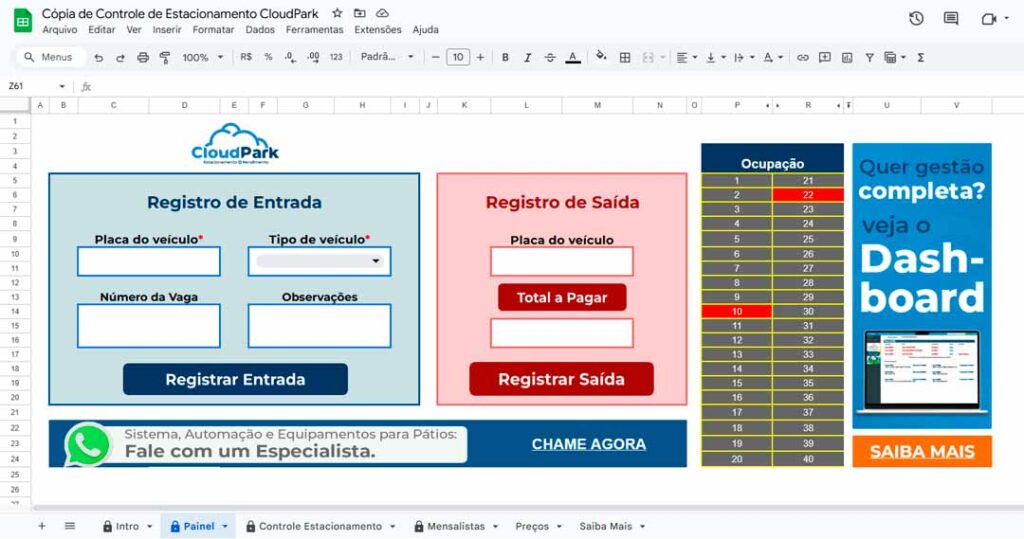1024x539 pixels.
Task: Redo the last action
Action: [120, 57]
